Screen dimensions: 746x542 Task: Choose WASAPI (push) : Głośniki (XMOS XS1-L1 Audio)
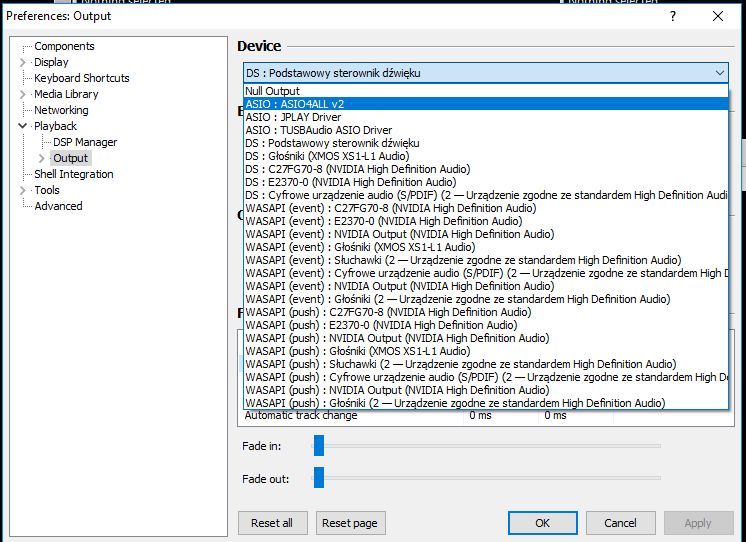[x=486, y=351]
